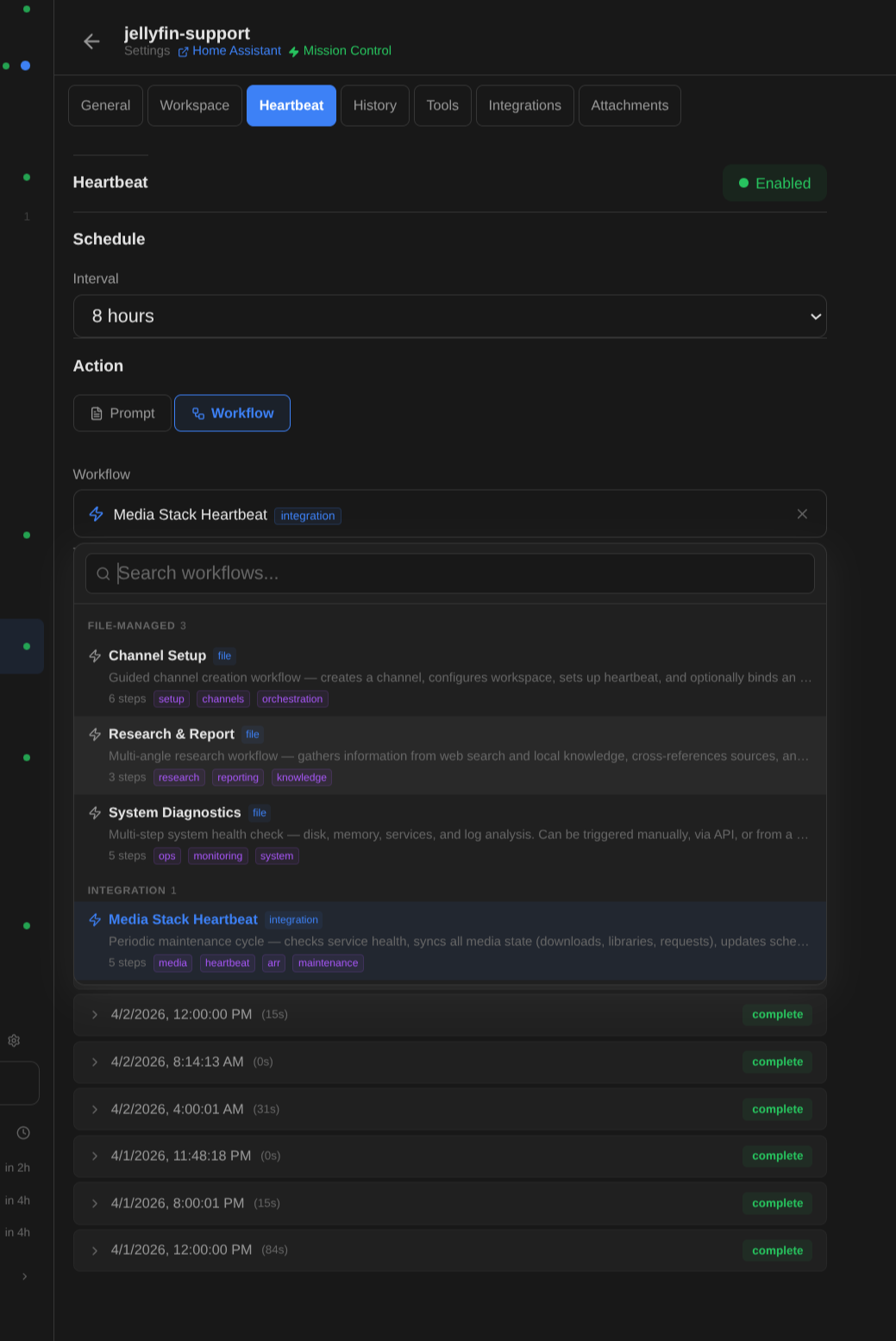Select the Prompt action option

coord(122,413)
